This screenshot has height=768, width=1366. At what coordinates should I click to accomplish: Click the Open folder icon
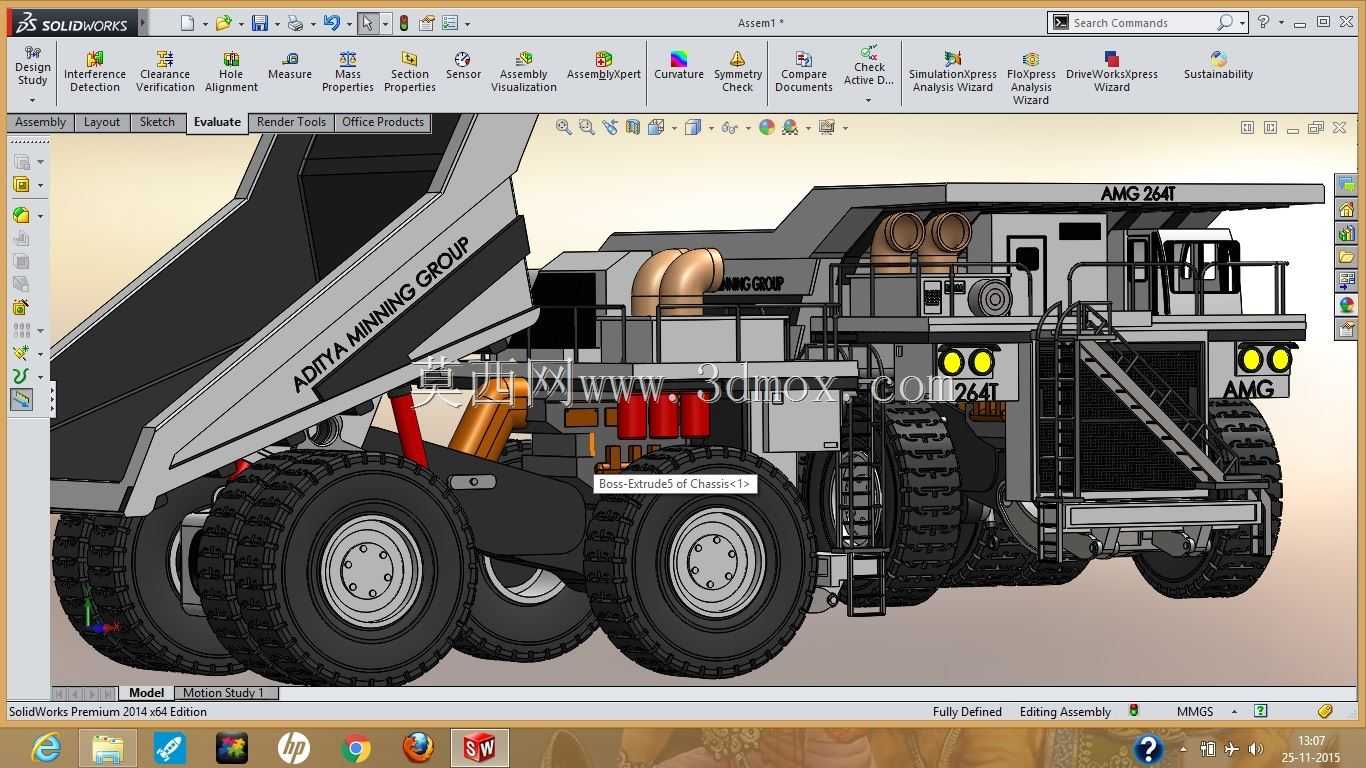point(224,23)
